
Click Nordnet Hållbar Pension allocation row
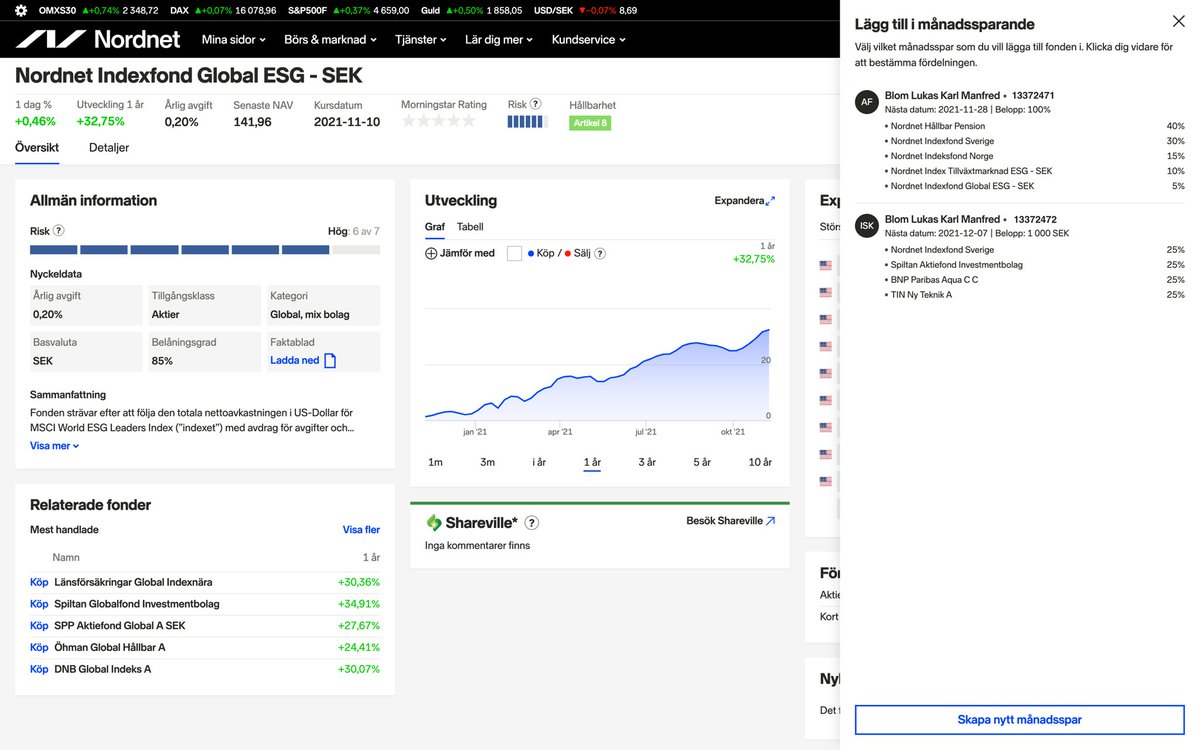tap(1035, 126)
